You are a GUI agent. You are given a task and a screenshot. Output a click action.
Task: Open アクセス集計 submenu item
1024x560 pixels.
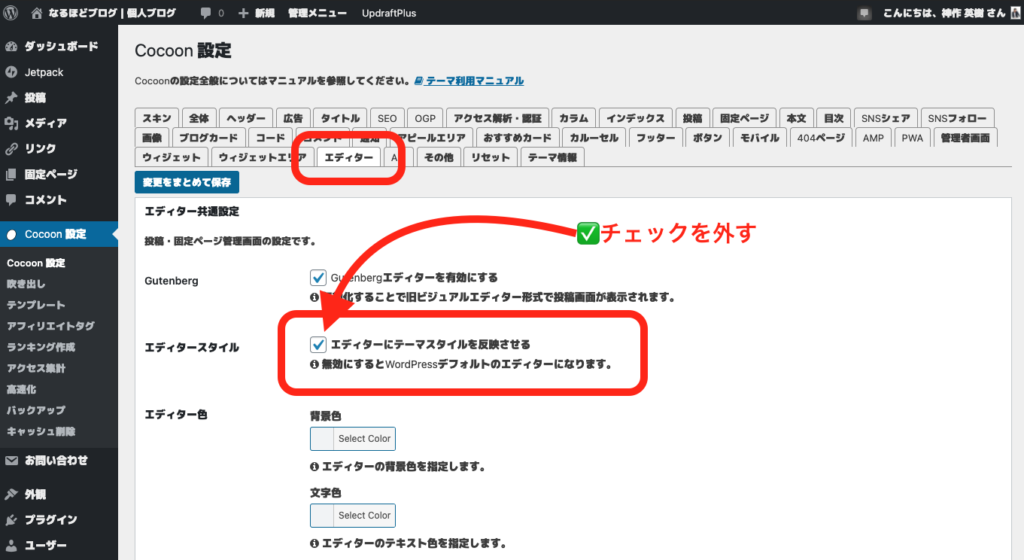coord(36,368)
